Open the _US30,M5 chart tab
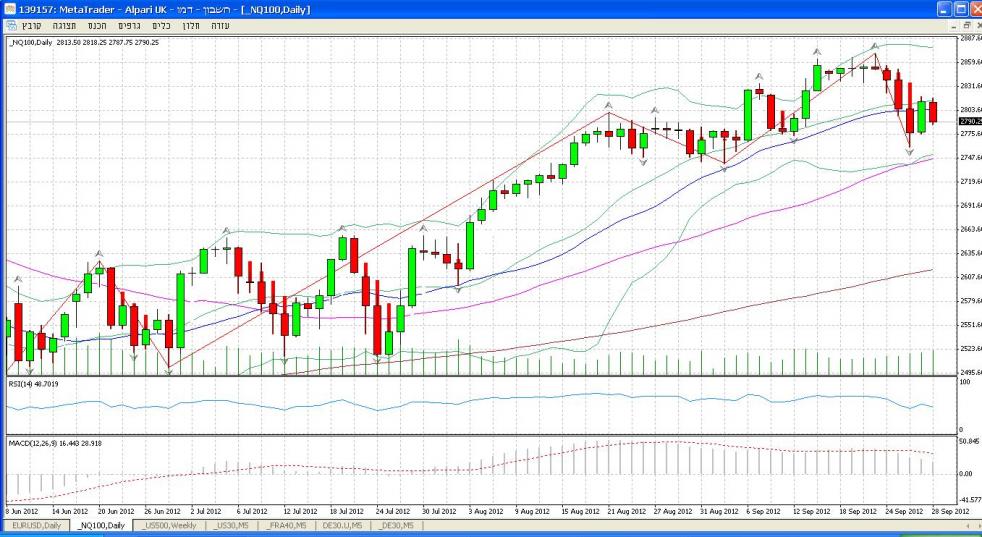The height and width of the screenshot is (537, 982). (x=235, y=525)
